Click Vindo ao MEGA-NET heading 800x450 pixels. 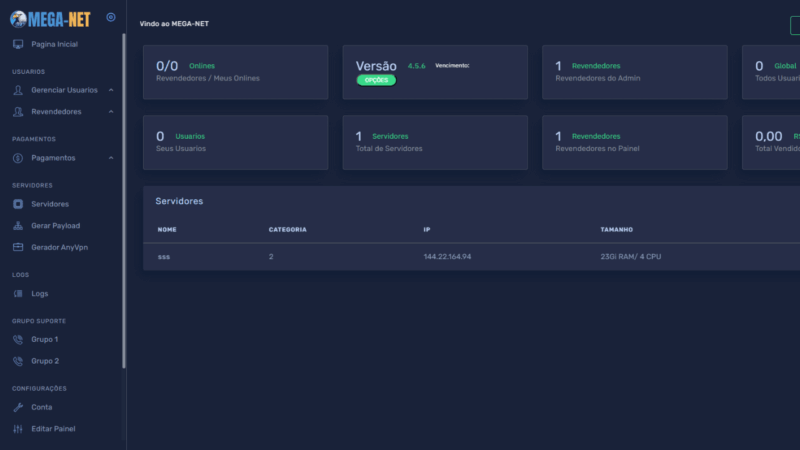174,23
